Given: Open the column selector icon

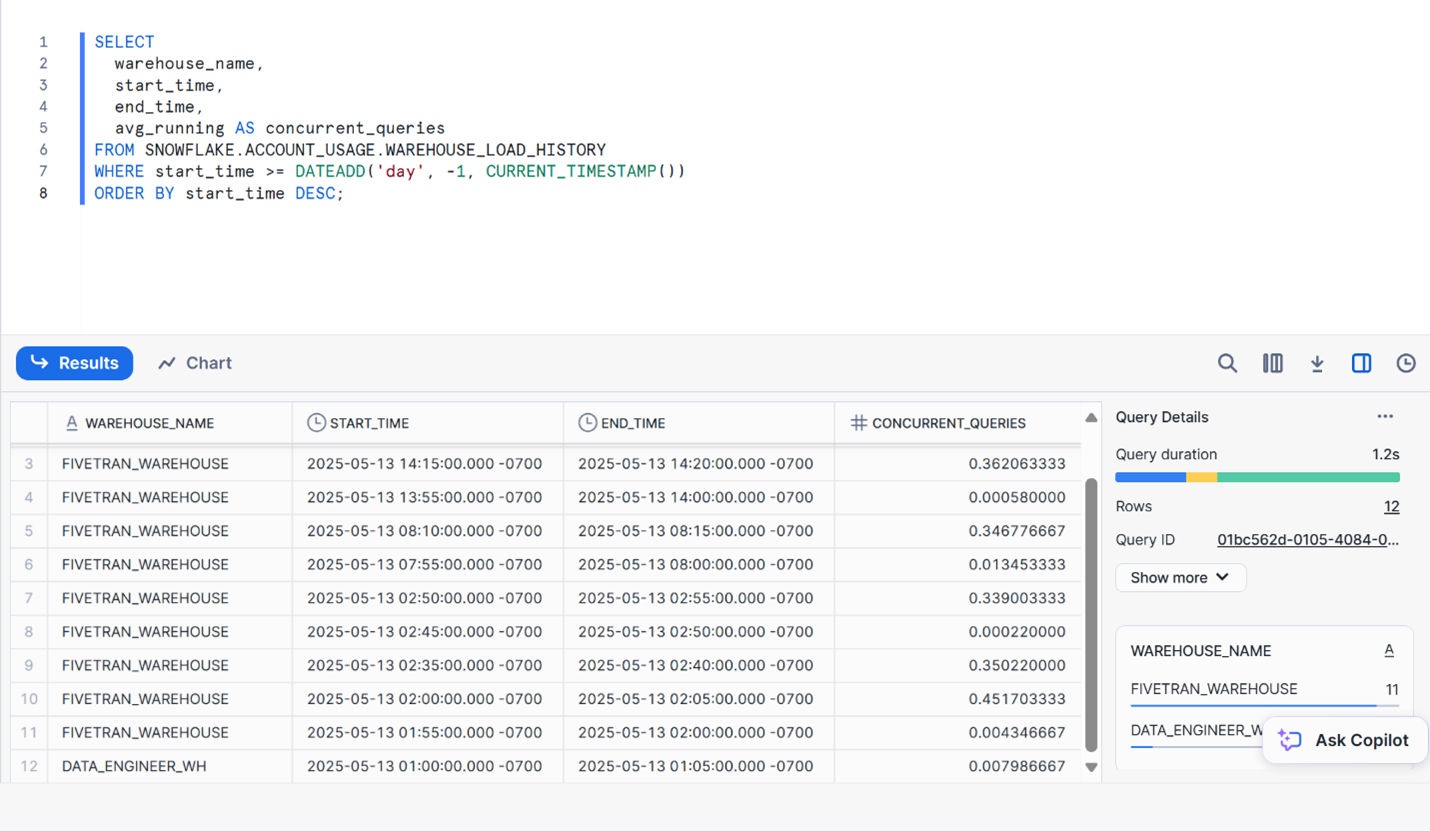Looking at the screenshot, I should pos(1272,363).
